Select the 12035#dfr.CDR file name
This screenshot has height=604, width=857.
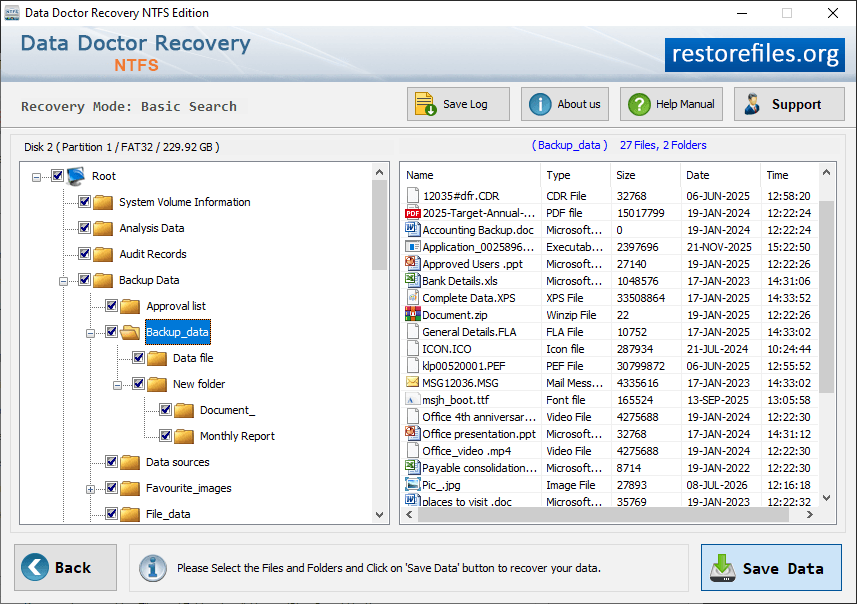tap(461, 196)
